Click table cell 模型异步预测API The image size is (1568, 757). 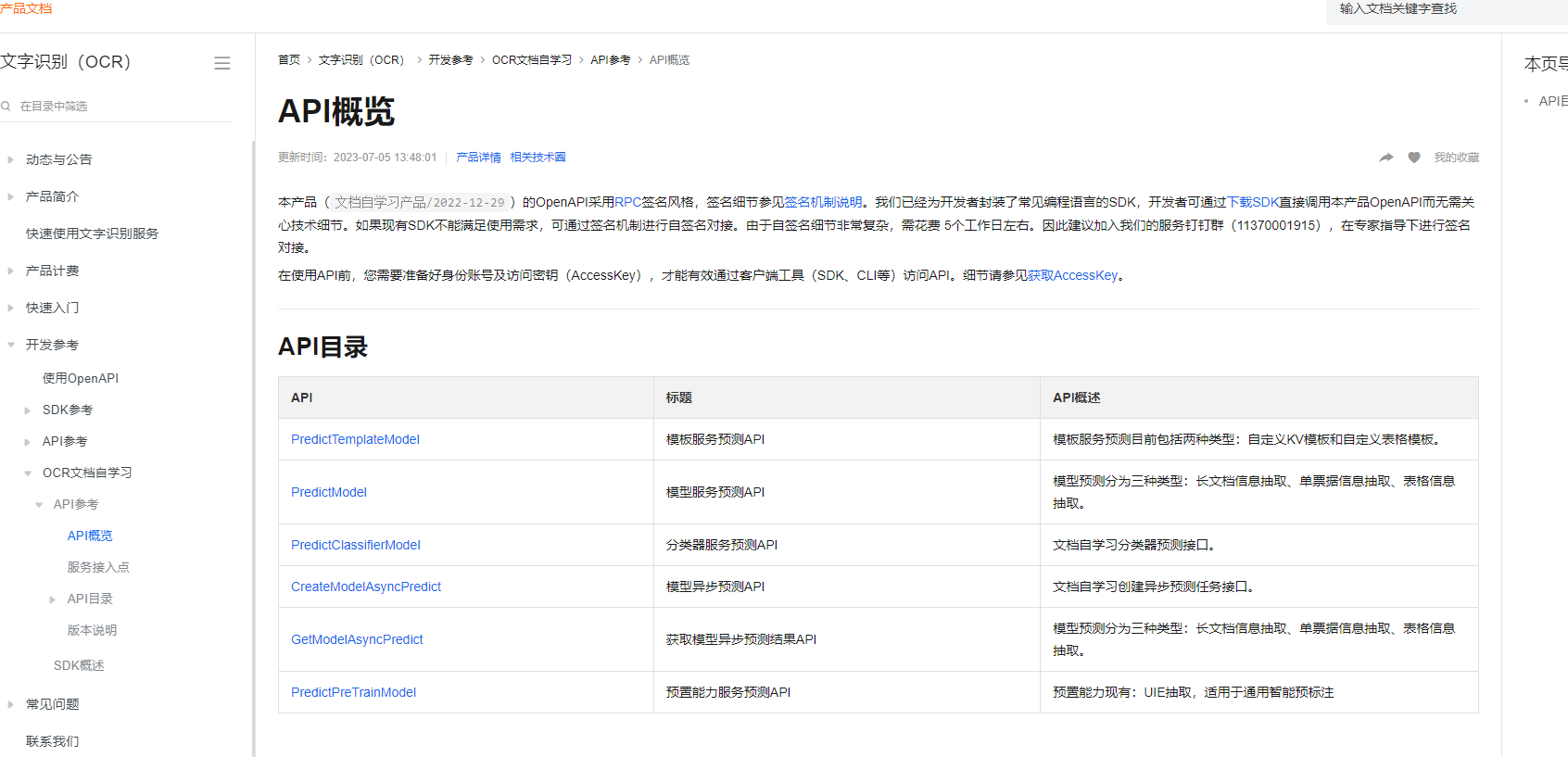(x=847, y=587)
